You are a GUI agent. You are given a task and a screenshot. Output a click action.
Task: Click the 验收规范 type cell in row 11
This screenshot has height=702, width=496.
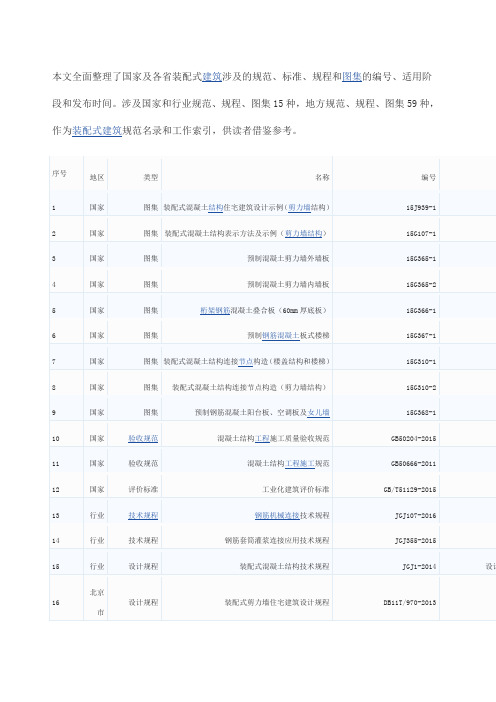[143, 463]
